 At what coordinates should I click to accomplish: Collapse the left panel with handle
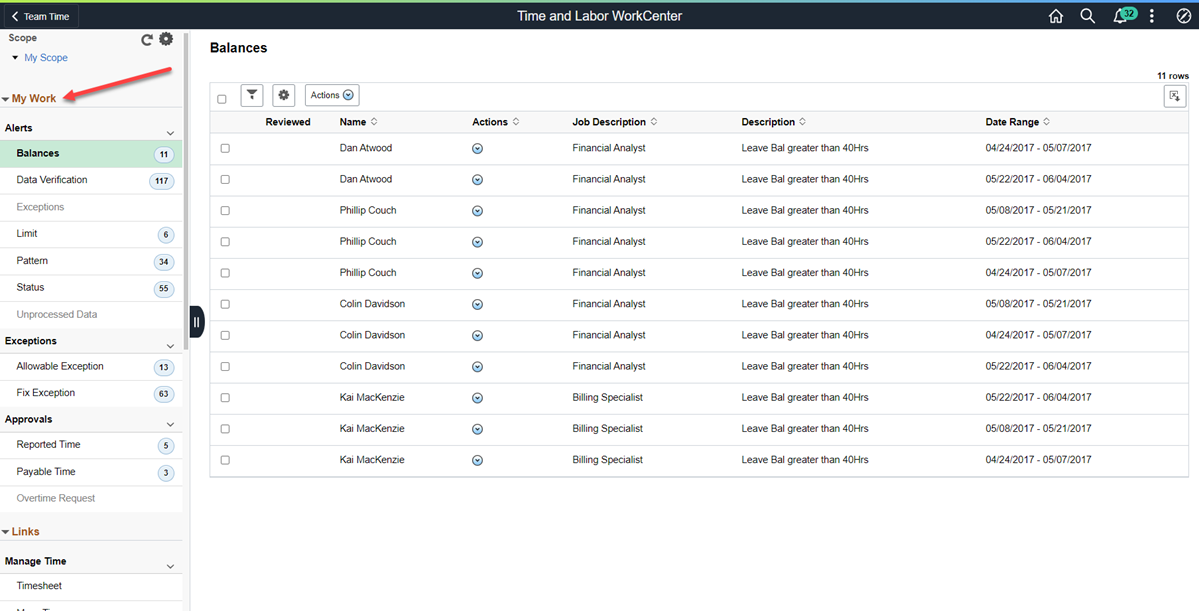[x=197, y=322]
